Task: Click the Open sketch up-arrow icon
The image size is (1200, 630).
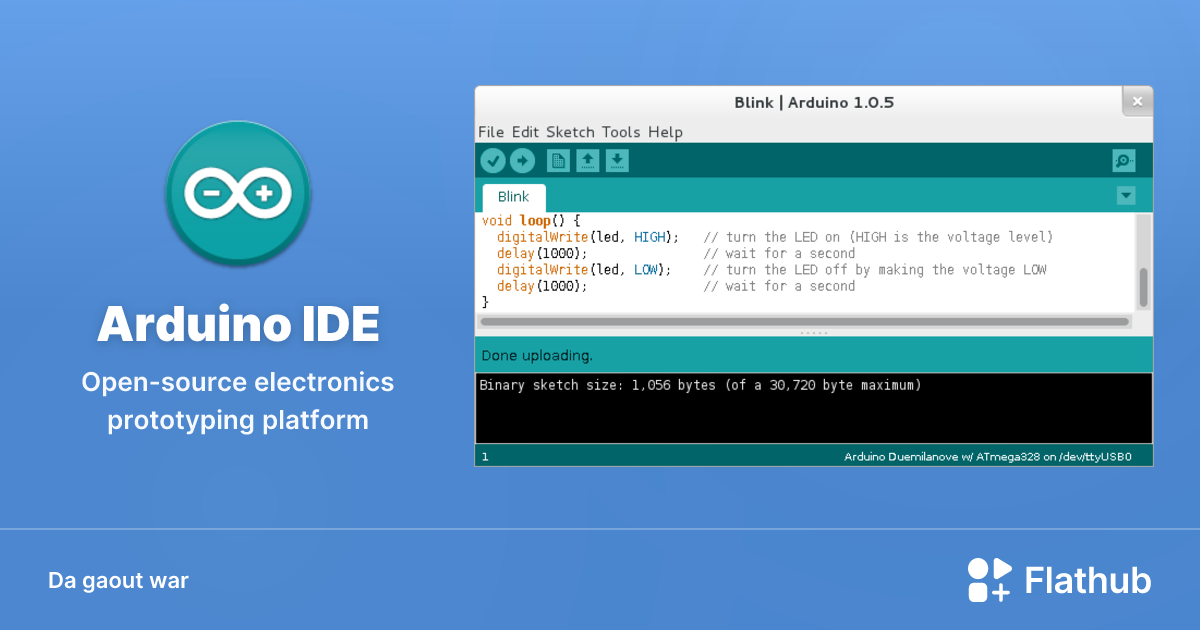Action: (587, 160)
